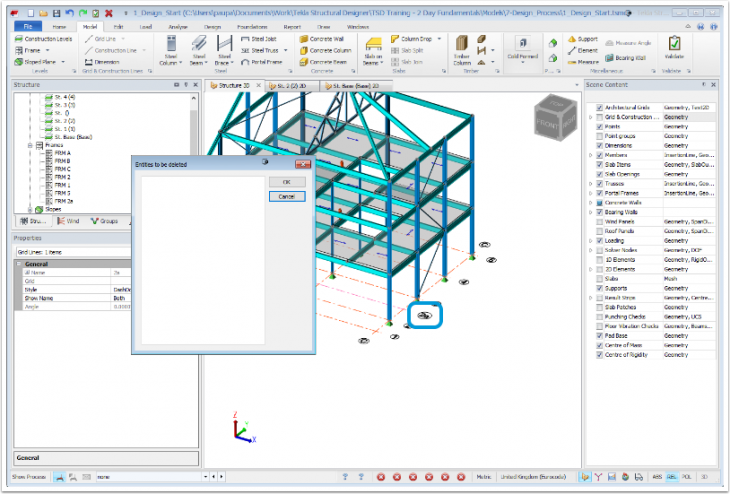Open the Foundations ribbon tab
This screenshot has height=494, width=730.
[x=252, y=27]
